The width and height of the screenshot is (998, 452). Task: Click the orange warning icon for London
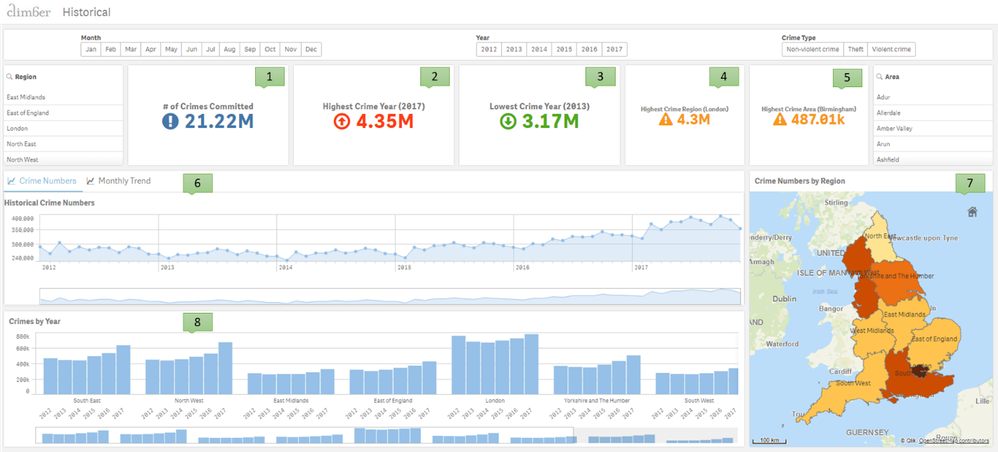tap(666, 119)
